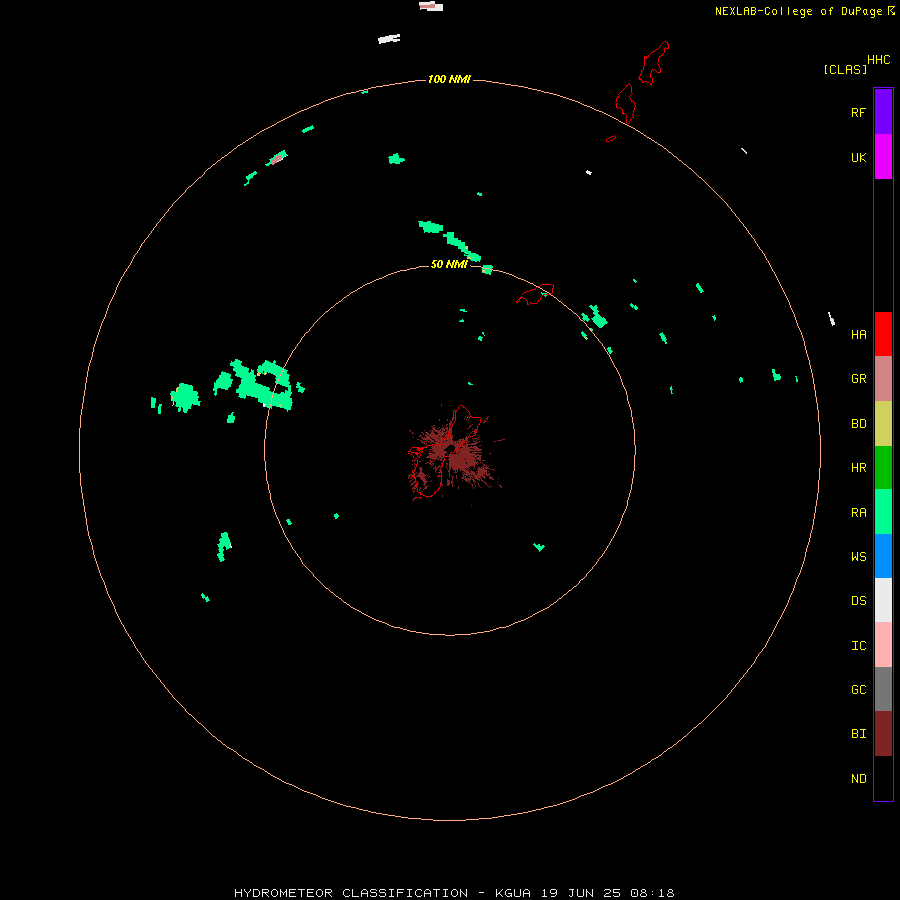Click the HA legend label

coord(858,335)
